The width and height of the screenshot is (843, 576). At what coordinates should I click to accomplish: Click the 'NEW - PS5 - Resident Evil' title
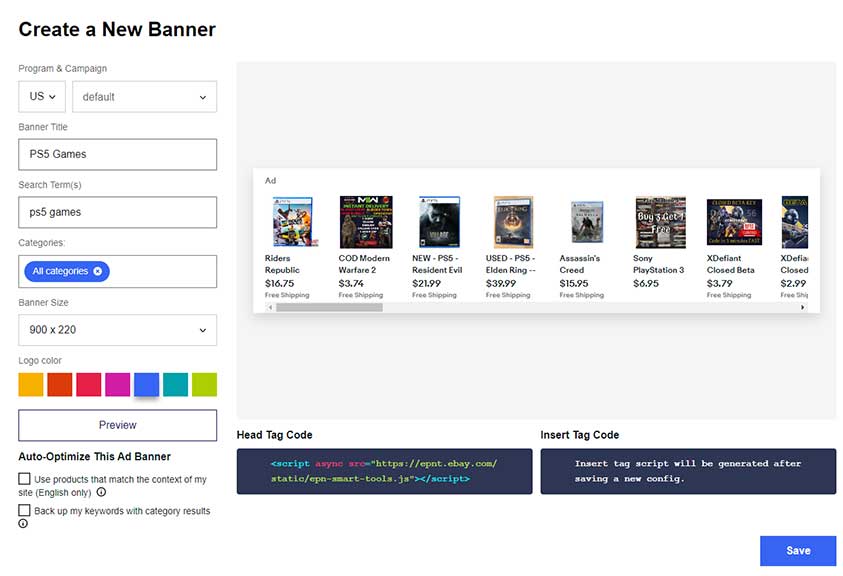[437, 264]
